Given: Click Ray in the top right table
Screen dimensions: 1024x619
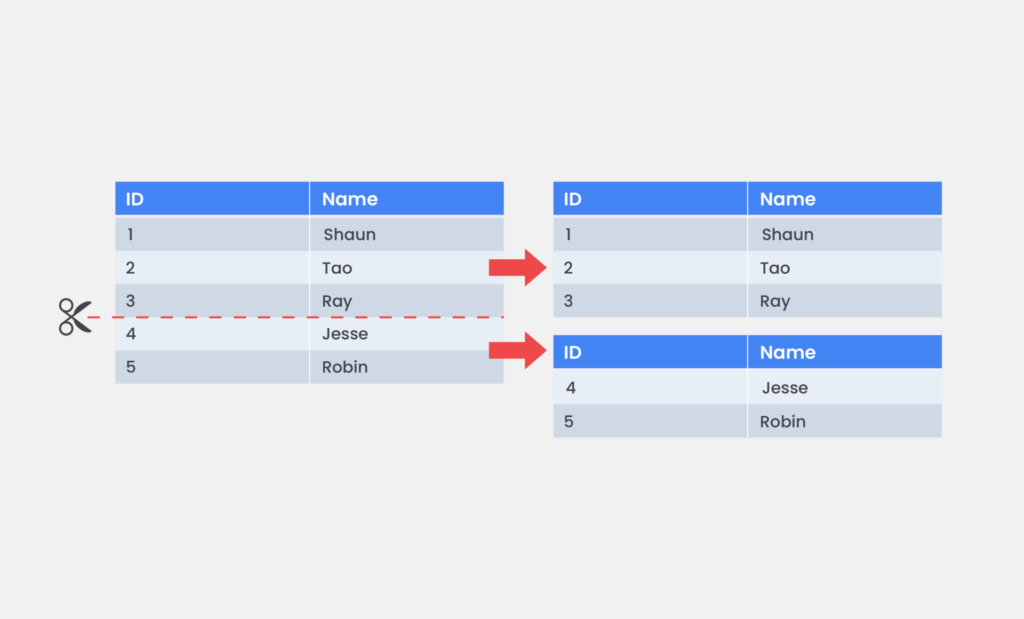Looking at the screenshot, I should (845, 301).
